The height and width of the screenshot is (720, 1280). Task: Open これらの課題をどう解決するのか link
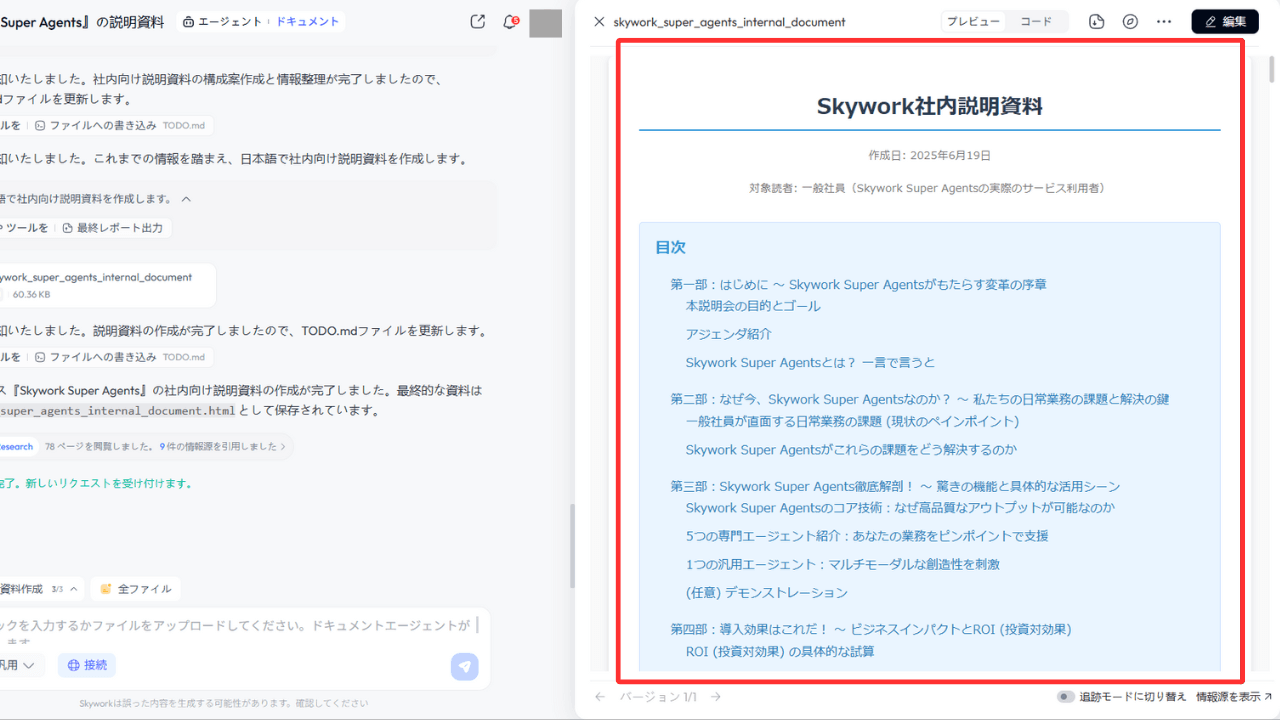coord(851,450)
